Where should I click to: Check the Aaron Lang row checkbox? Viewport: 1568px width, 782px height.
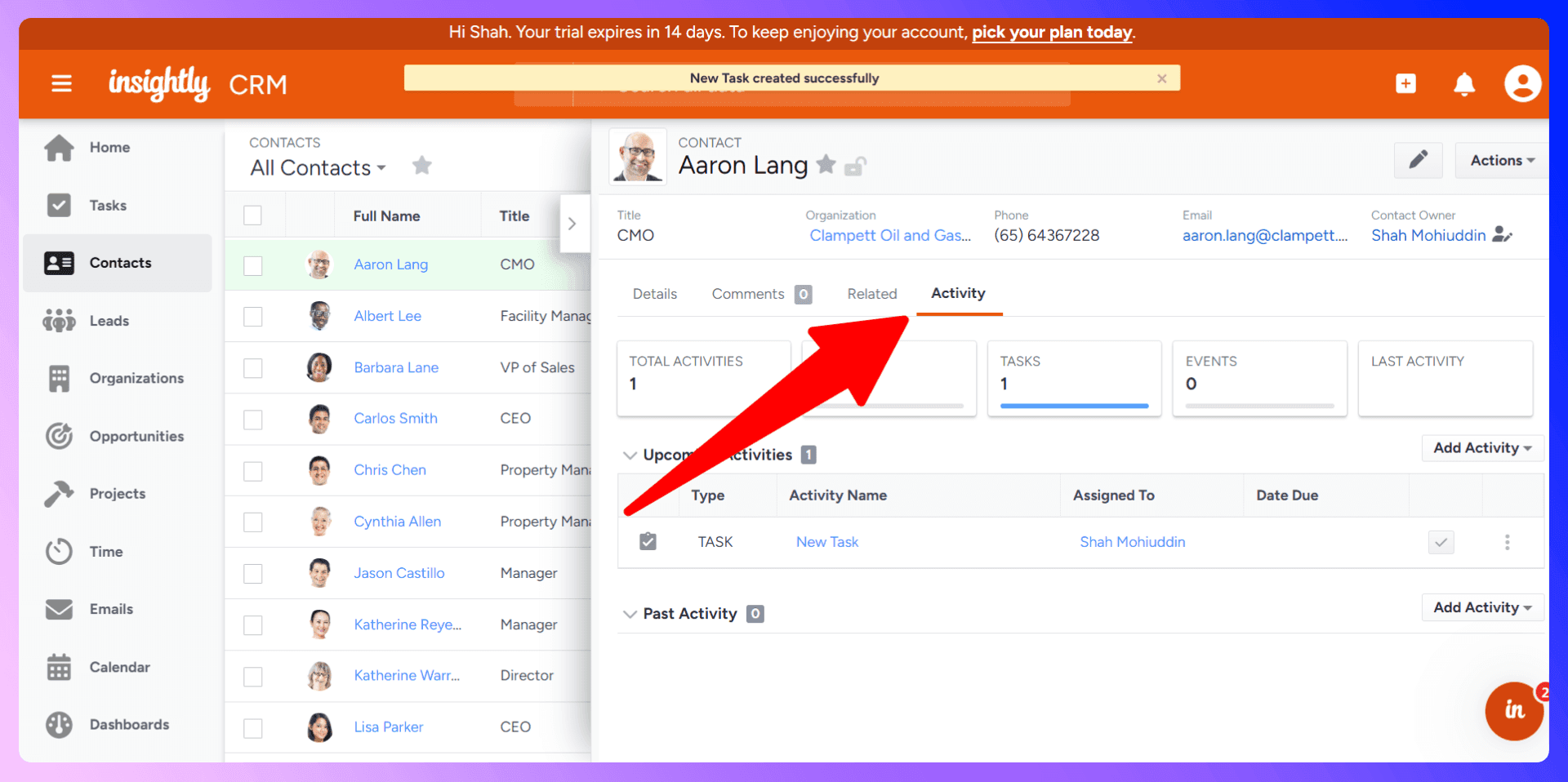point(253,265)
